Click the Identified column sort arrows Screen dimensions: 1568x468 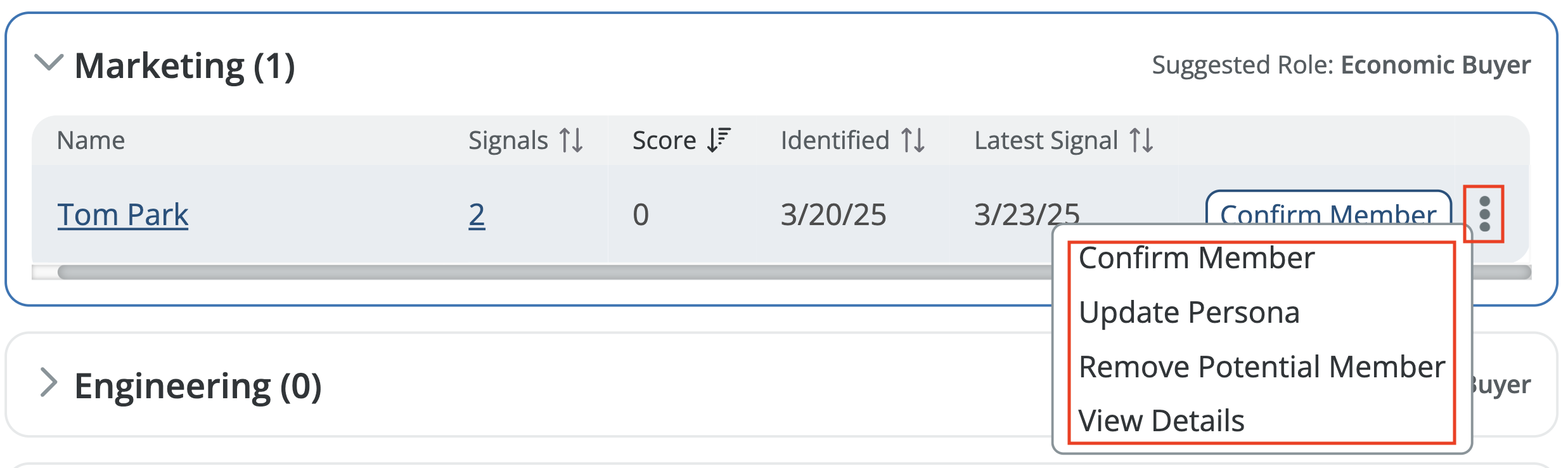(913, 140)
